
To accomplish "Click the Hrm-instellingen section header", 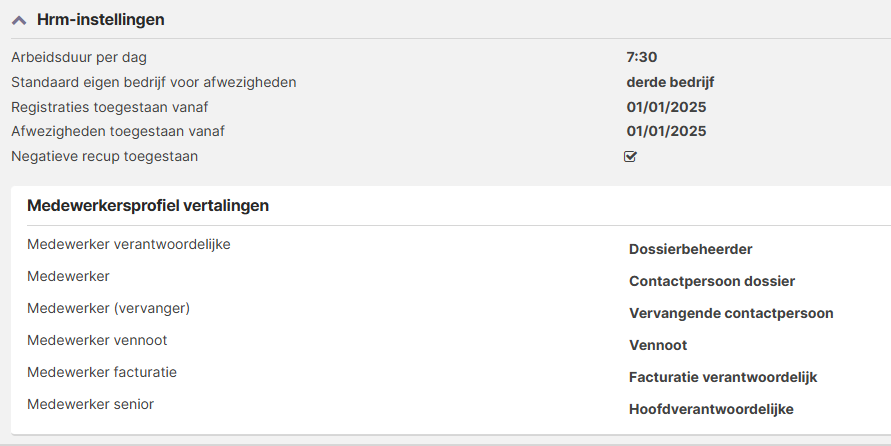I will 100,20.
